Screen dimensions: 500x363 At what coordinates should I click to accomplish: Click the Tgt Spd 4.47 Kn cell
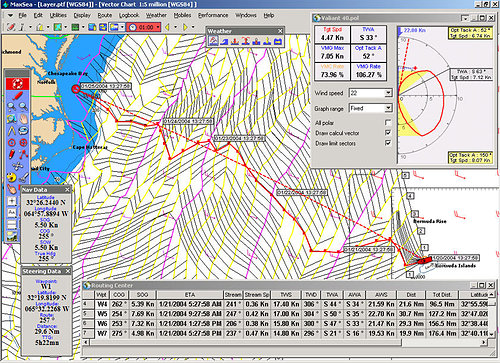click(x=332, y=34)
